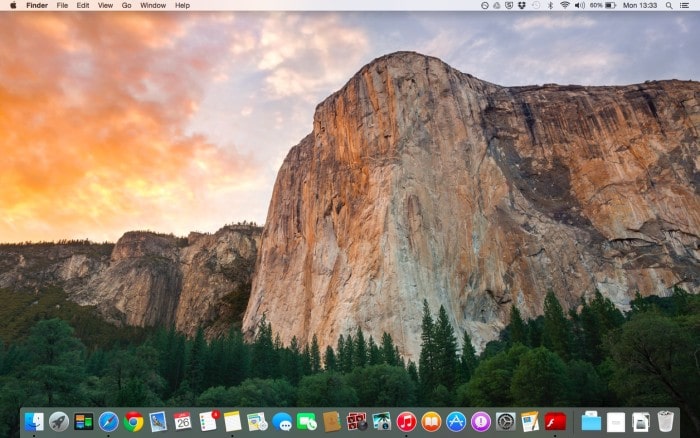Launch FaceTime green icon
700x438 pixels.
click(307, 421)
